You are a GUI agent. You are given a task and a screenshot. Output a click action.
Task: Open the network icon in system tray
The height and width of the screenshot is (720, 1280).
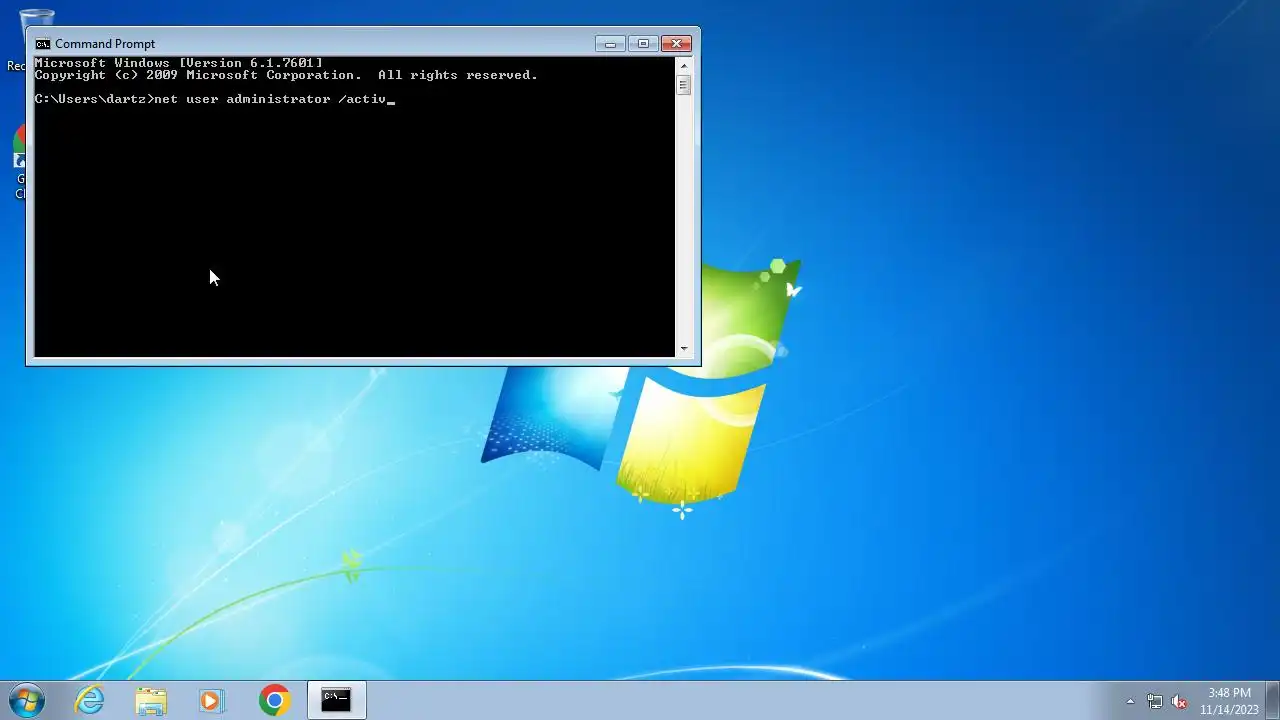pos(1155,701)
